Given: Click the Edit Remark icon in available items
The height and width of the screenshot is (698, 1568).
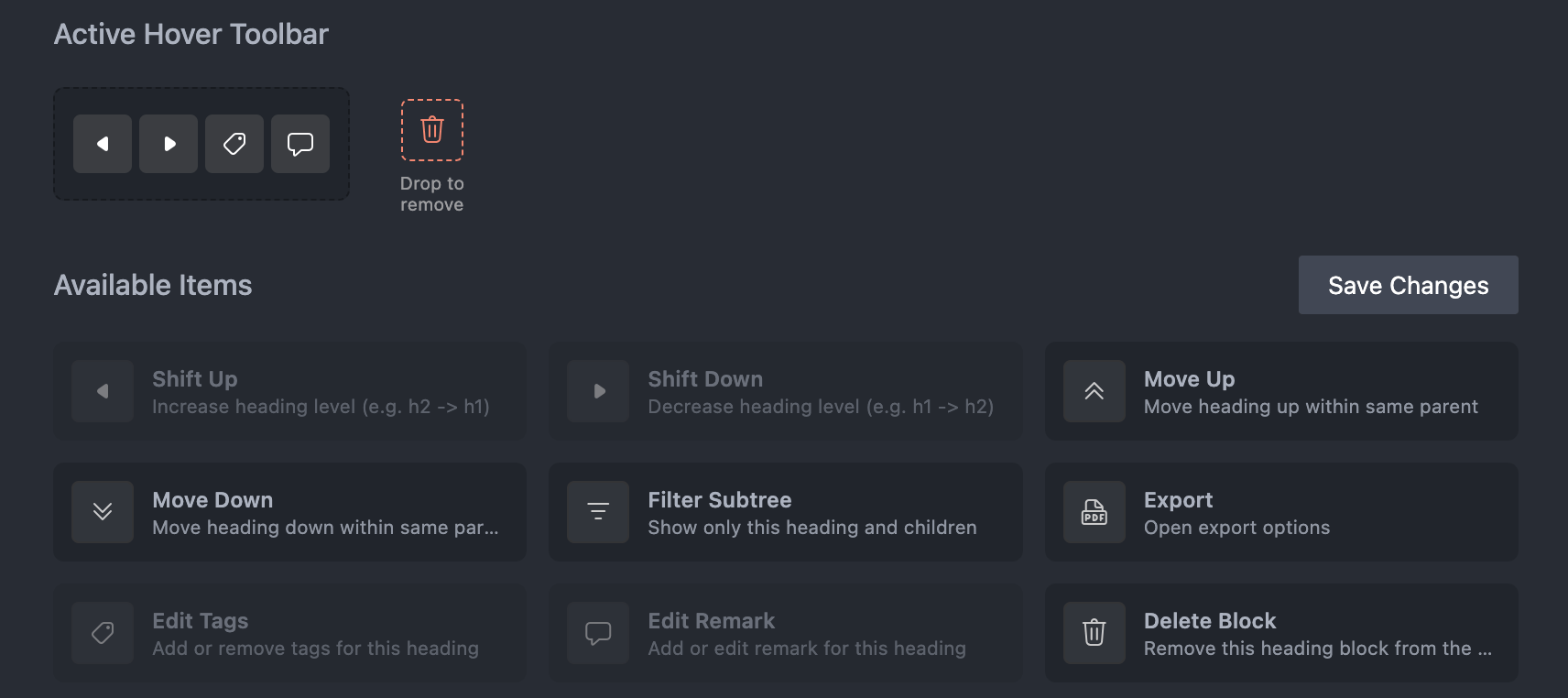Looking at the screenshot, I should click(598, 633).
